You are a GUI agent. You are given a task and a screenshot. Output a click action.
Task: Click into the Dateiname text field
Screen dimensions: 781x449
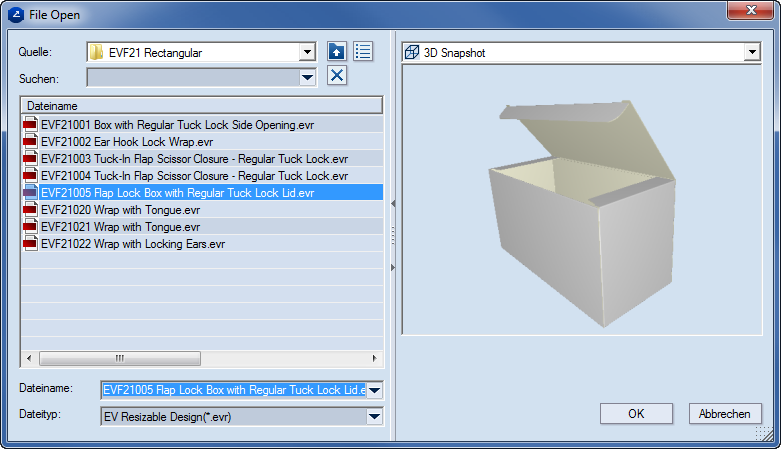234,390
